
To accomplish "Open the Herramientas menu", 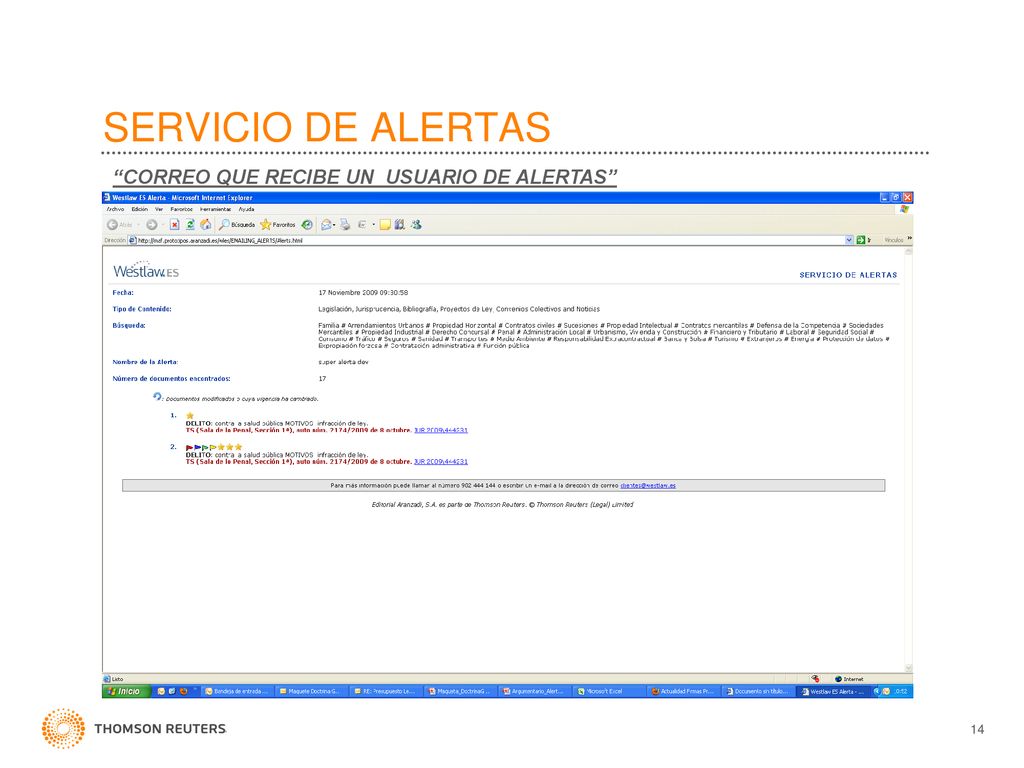I will 216,210.
